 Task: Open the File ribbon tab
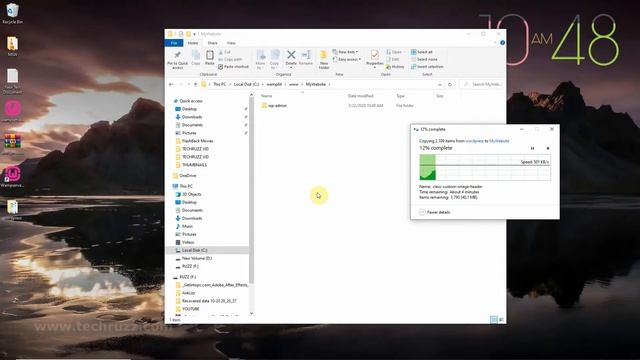(x=174, y=43)
